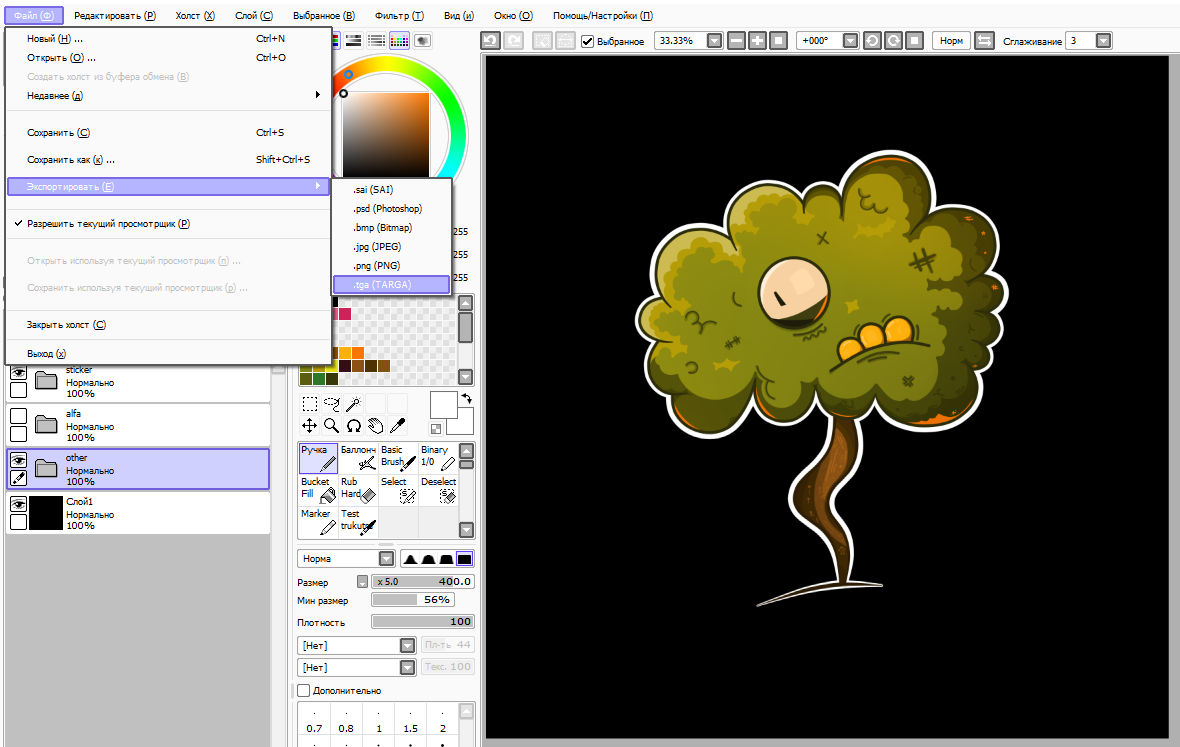Pick the Eyedropper color picker tool
Viewport: 1180px width, 747px height.
point(397,425)
